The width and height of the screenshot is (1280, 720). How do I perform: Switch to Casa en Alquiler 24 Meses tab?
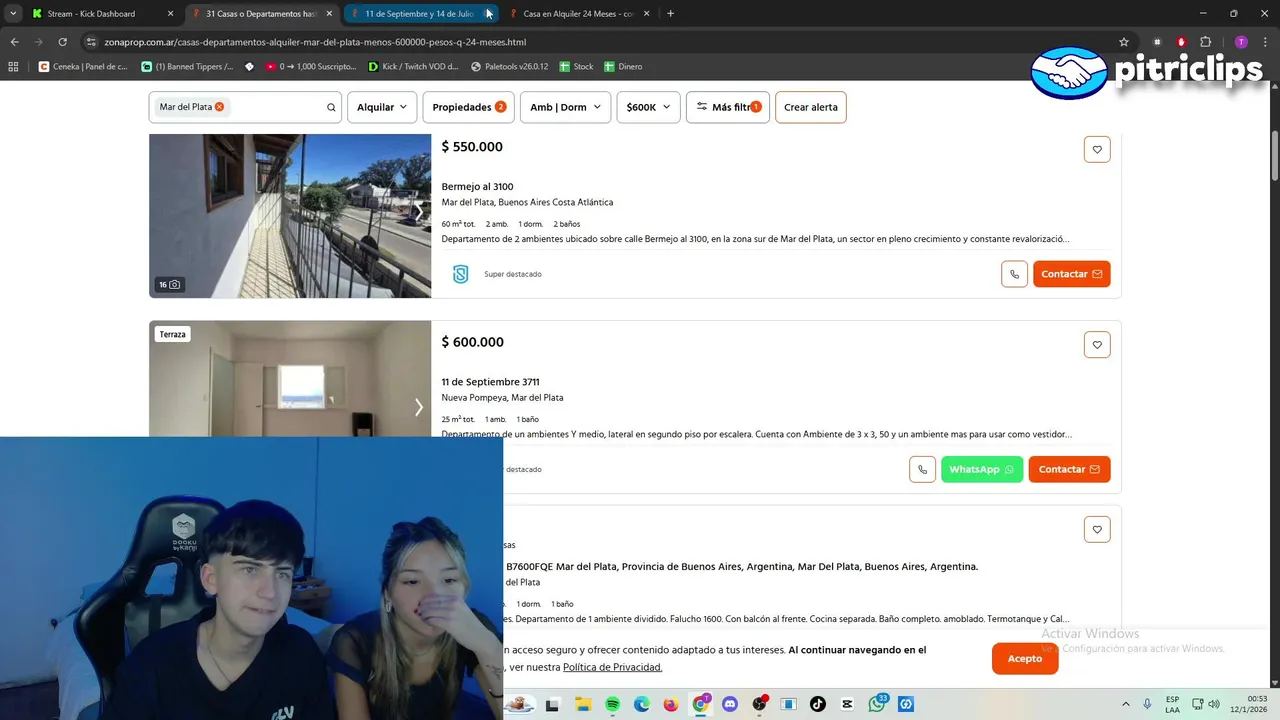point(578,14)
